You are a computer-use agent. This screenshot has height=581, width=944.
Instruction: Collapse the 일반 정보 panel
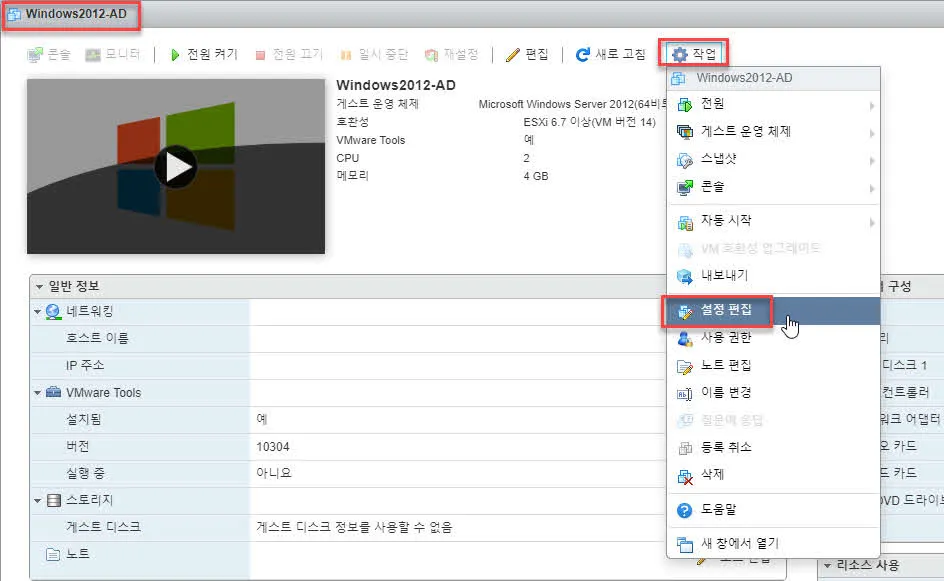point(39,287)
